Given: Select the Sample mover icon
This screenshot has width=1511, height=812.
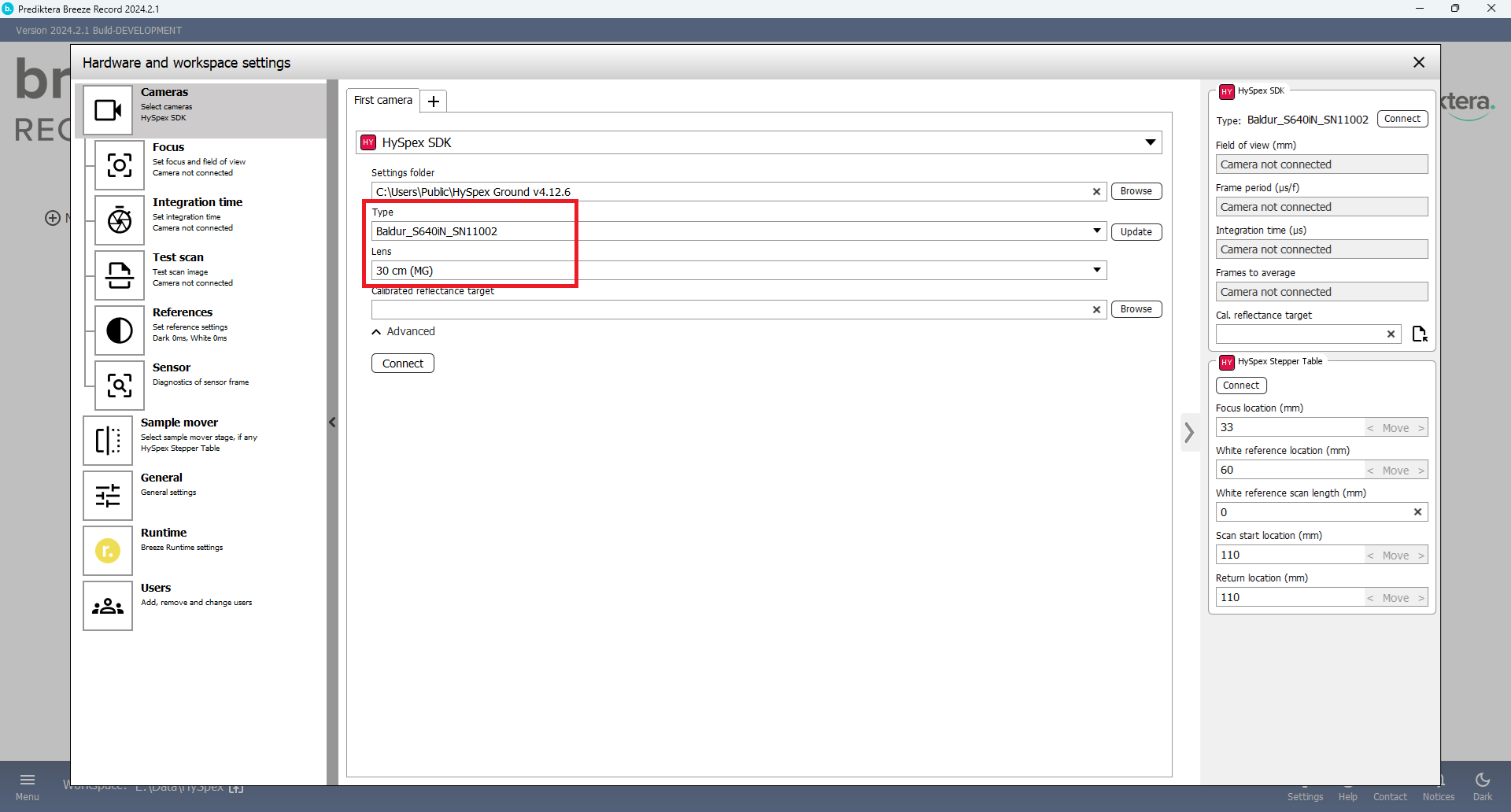Looking at the screenshot, I should 108,441.
